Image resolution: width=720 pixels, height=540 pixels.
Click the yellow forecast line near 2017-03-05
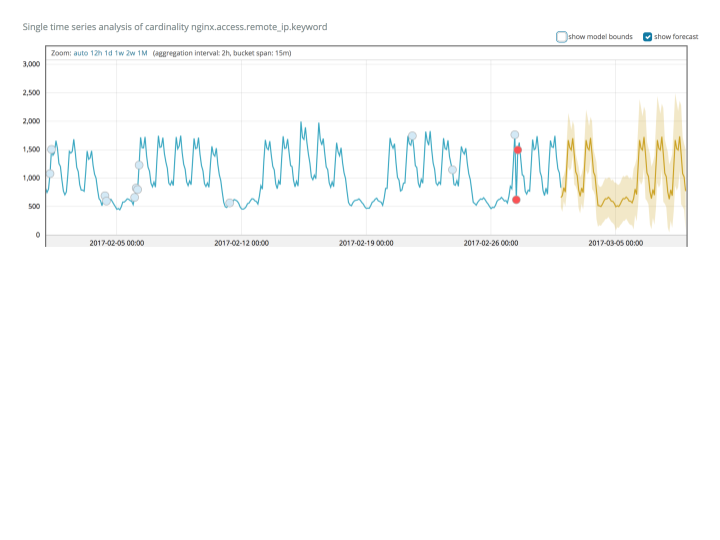615,205
